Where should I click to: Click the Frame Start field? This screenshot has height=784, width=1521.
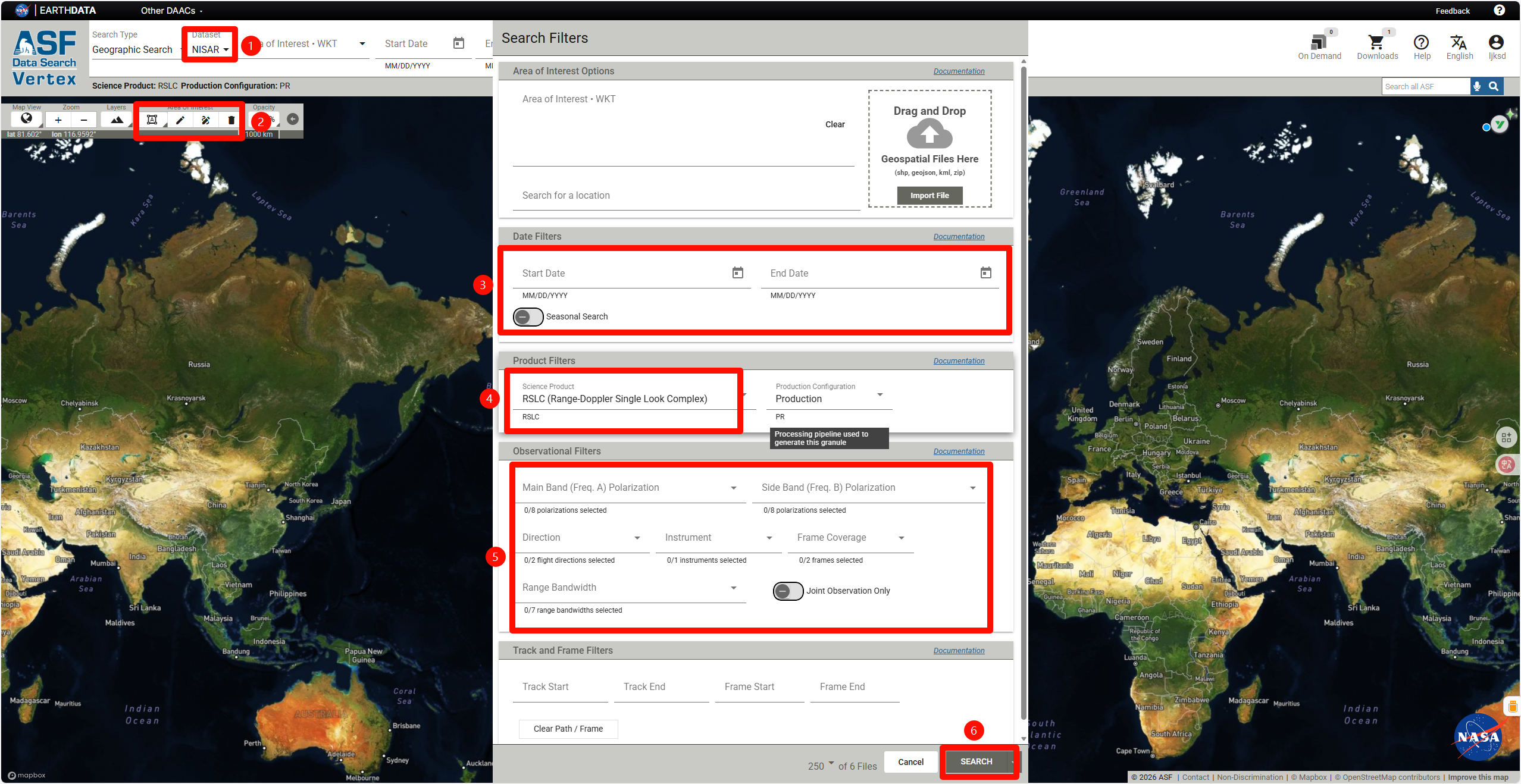click(x=759, y=686)
